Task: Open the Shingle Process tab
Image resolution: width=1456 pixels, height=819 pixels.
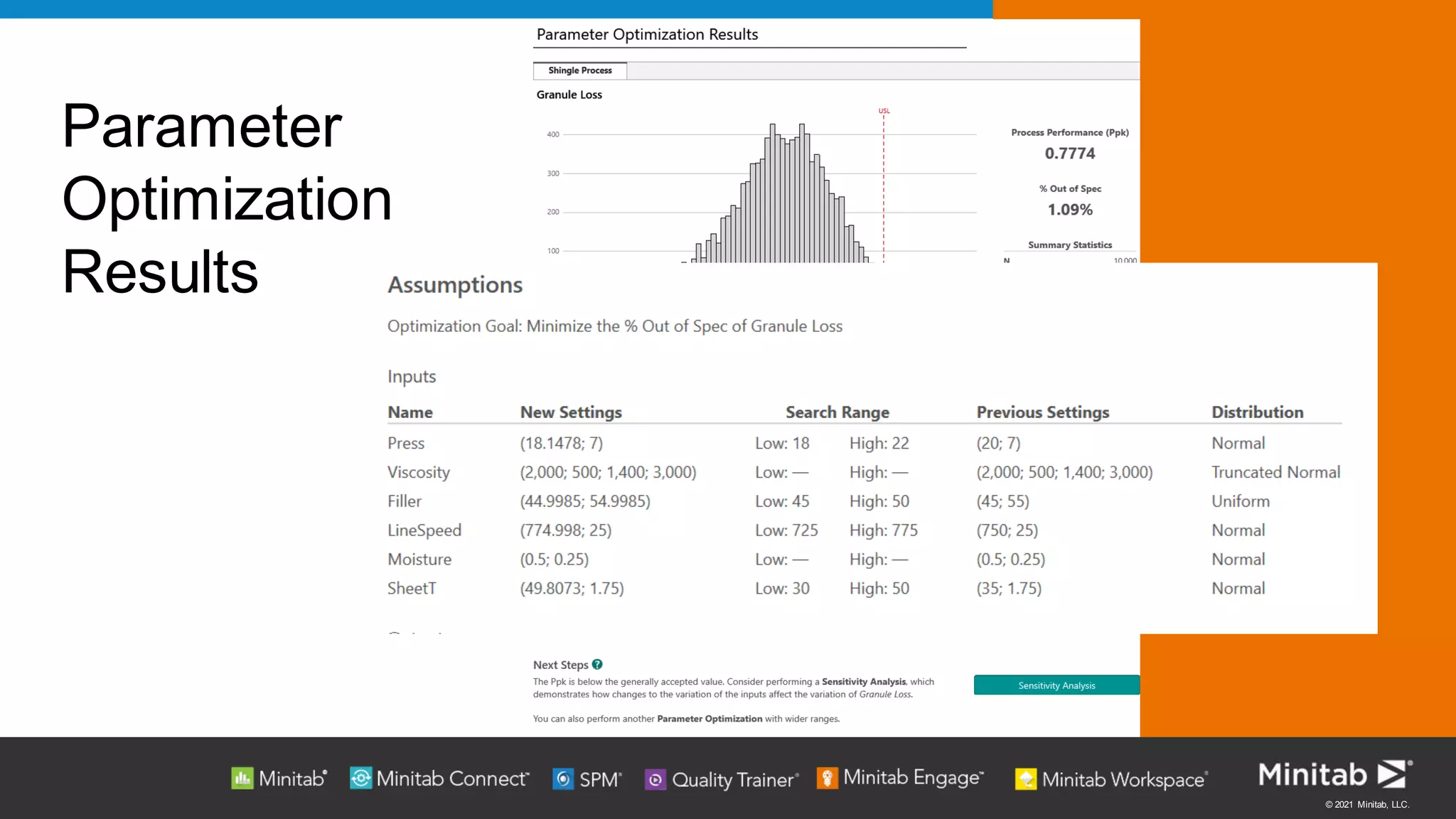Action: pos(580,70)
